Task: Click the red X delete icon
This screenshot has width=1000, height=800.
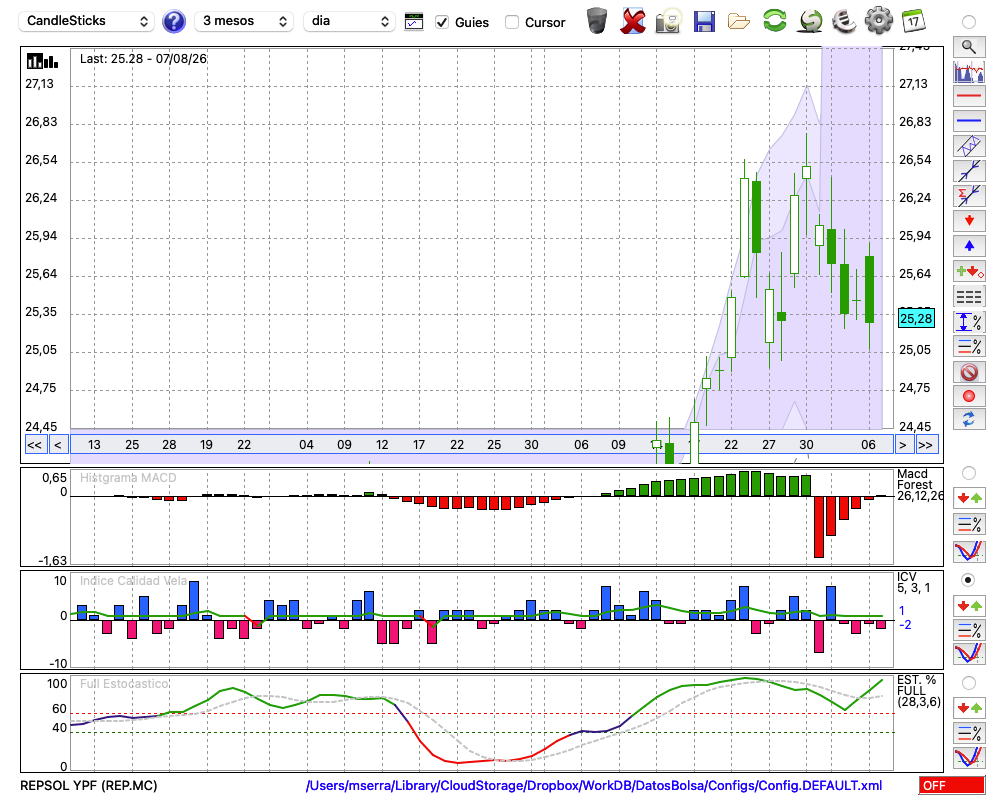Action: coord(633,21)
